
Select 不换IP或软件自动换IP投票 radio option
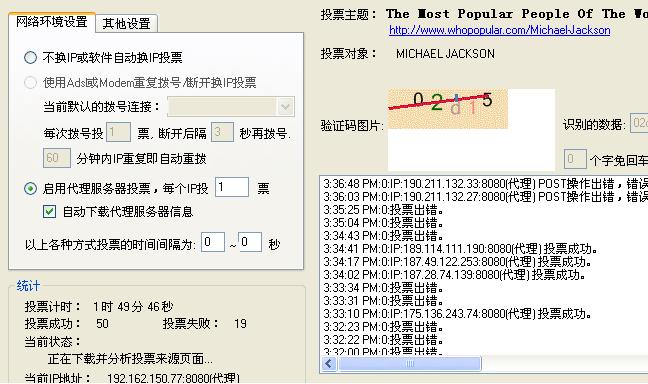click(x=30, y=57)
